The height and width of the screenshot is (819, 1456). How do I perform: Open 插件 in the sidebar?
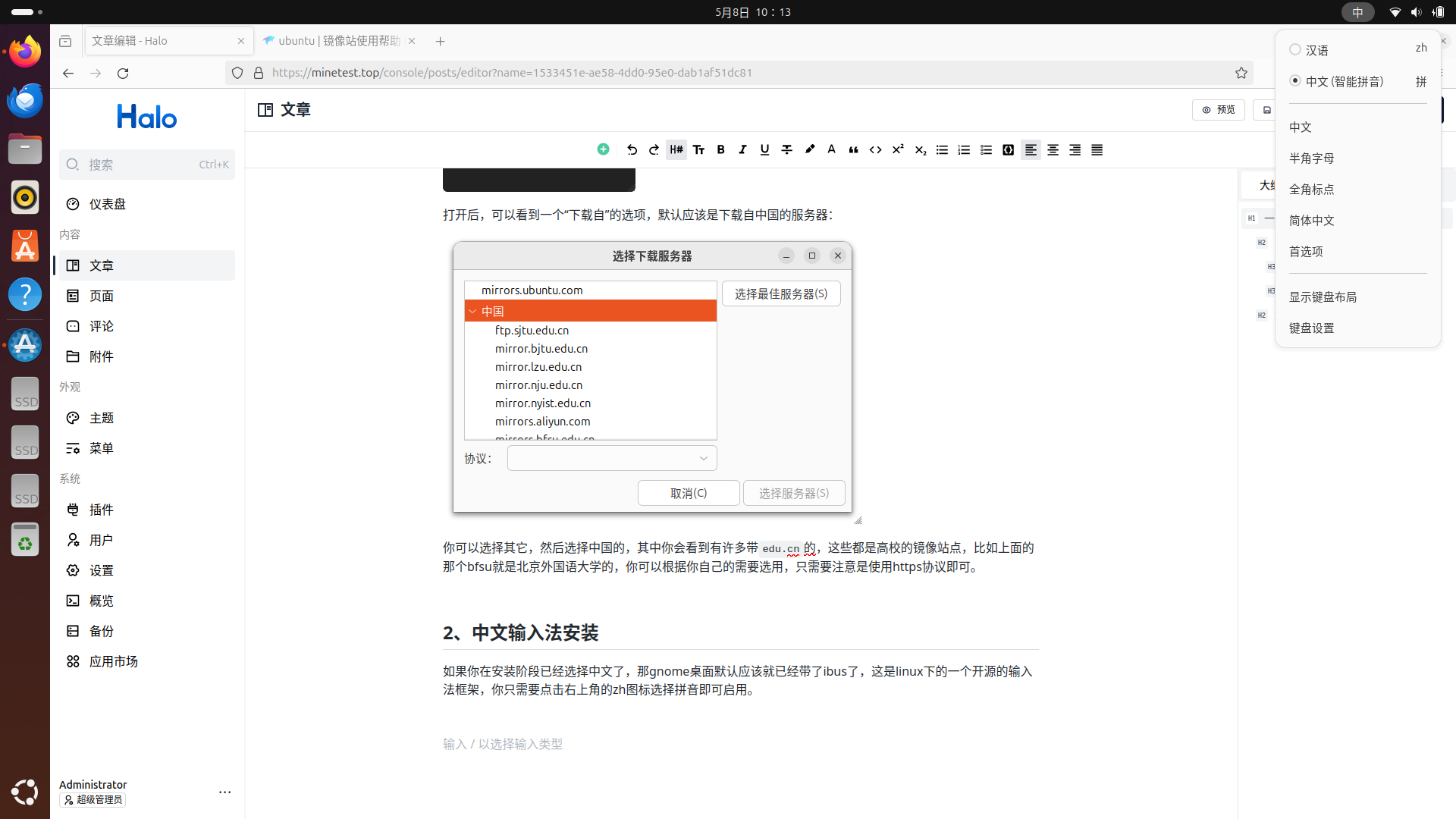(x=102, y=510)
